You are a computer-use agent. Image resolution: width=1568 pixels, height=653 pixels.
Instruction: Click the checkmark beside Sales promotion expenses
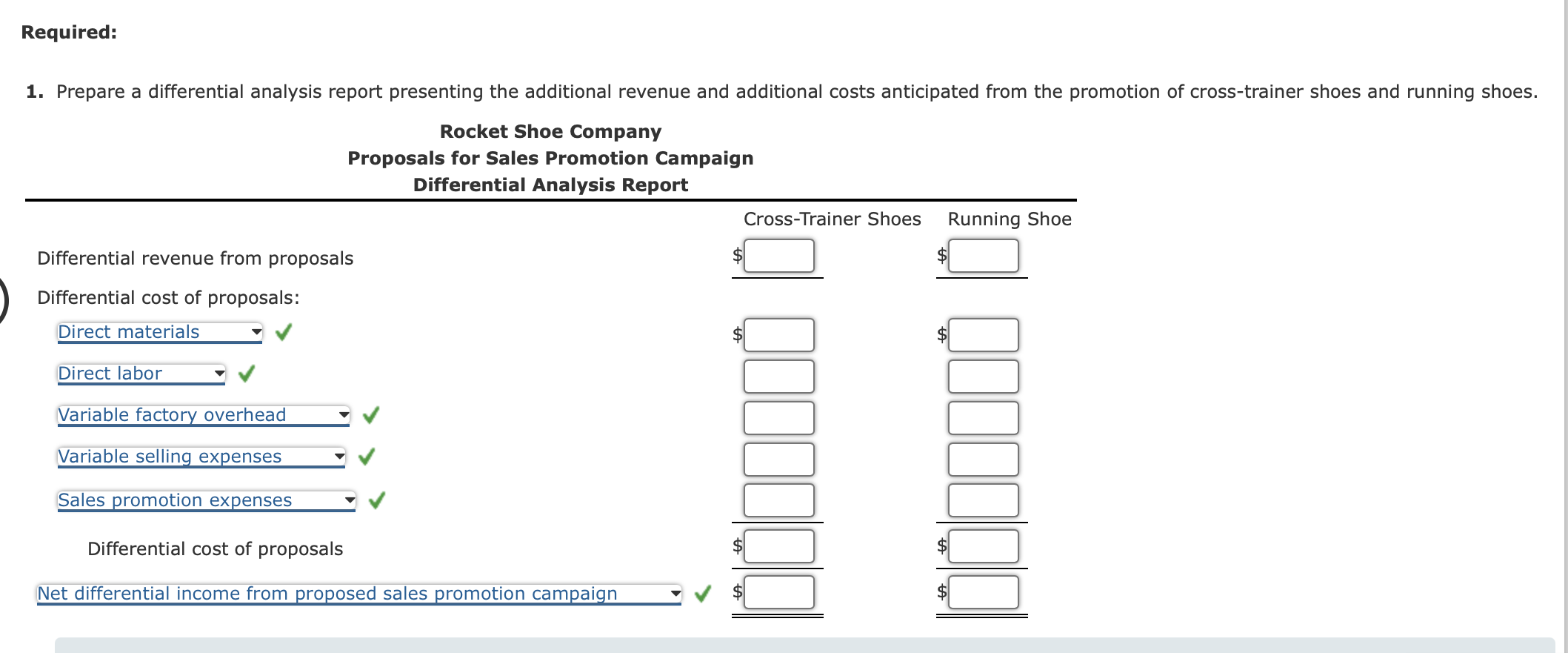(376, 500)
